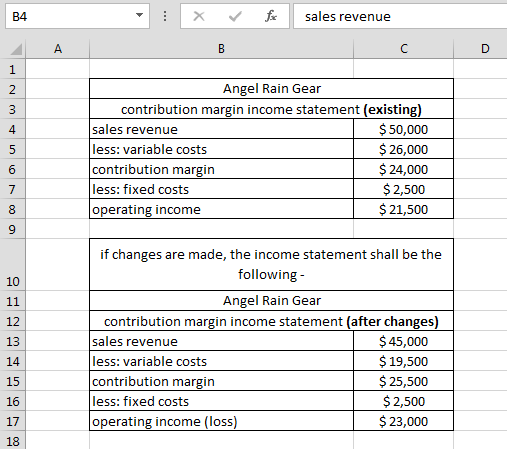Select the $50,000 cell
The image size is (507, 449).
403,129
